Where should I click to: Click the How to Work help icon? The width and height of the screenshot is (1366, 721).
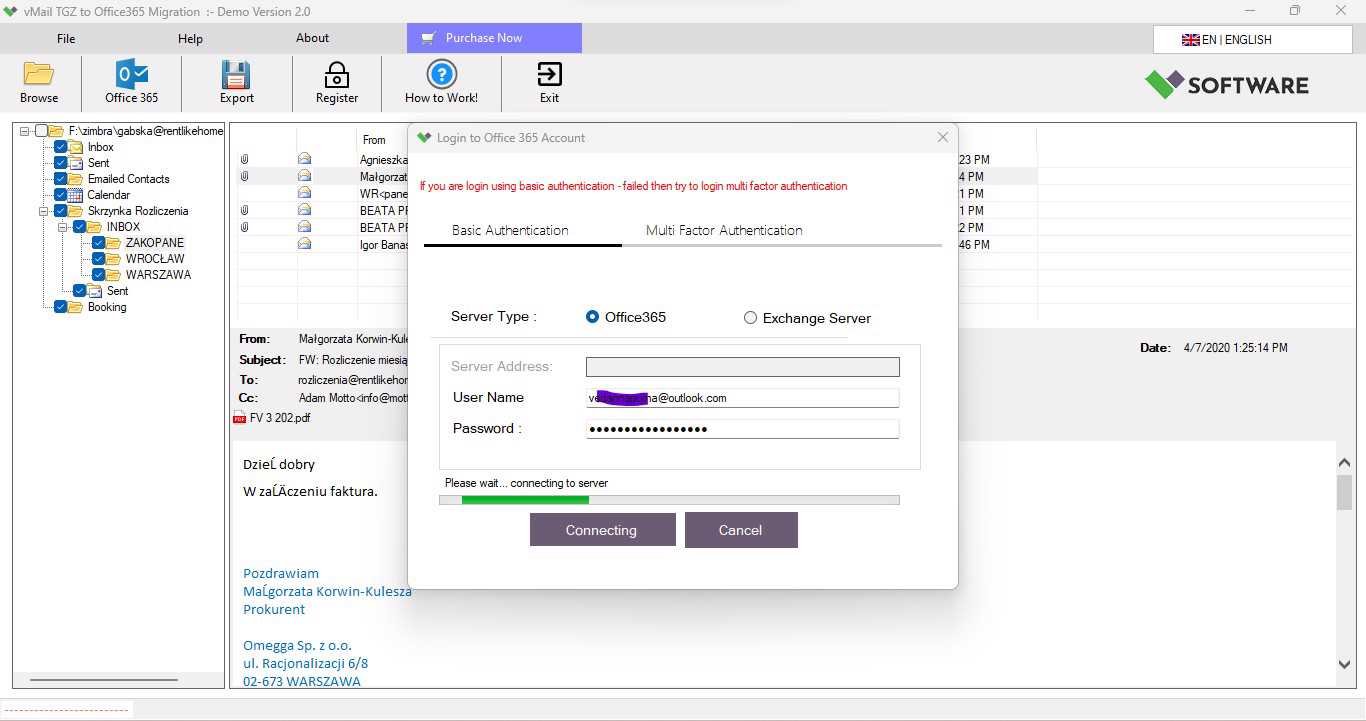(x=441, y=74)
